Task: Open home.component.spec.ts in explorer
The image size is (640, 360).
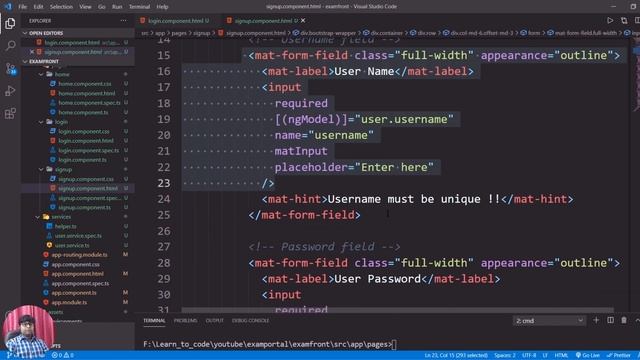Action: click(89, 103)
